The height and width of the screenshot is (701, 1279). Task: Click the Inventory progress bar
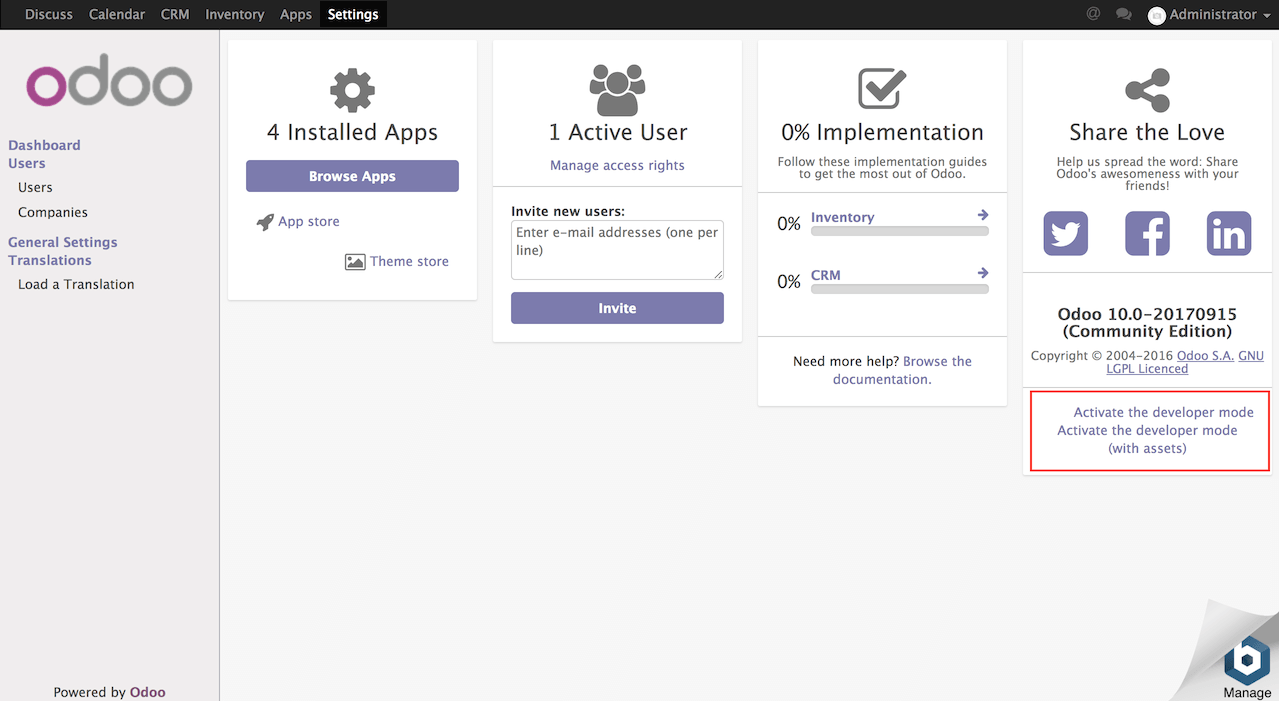(900, 231)
